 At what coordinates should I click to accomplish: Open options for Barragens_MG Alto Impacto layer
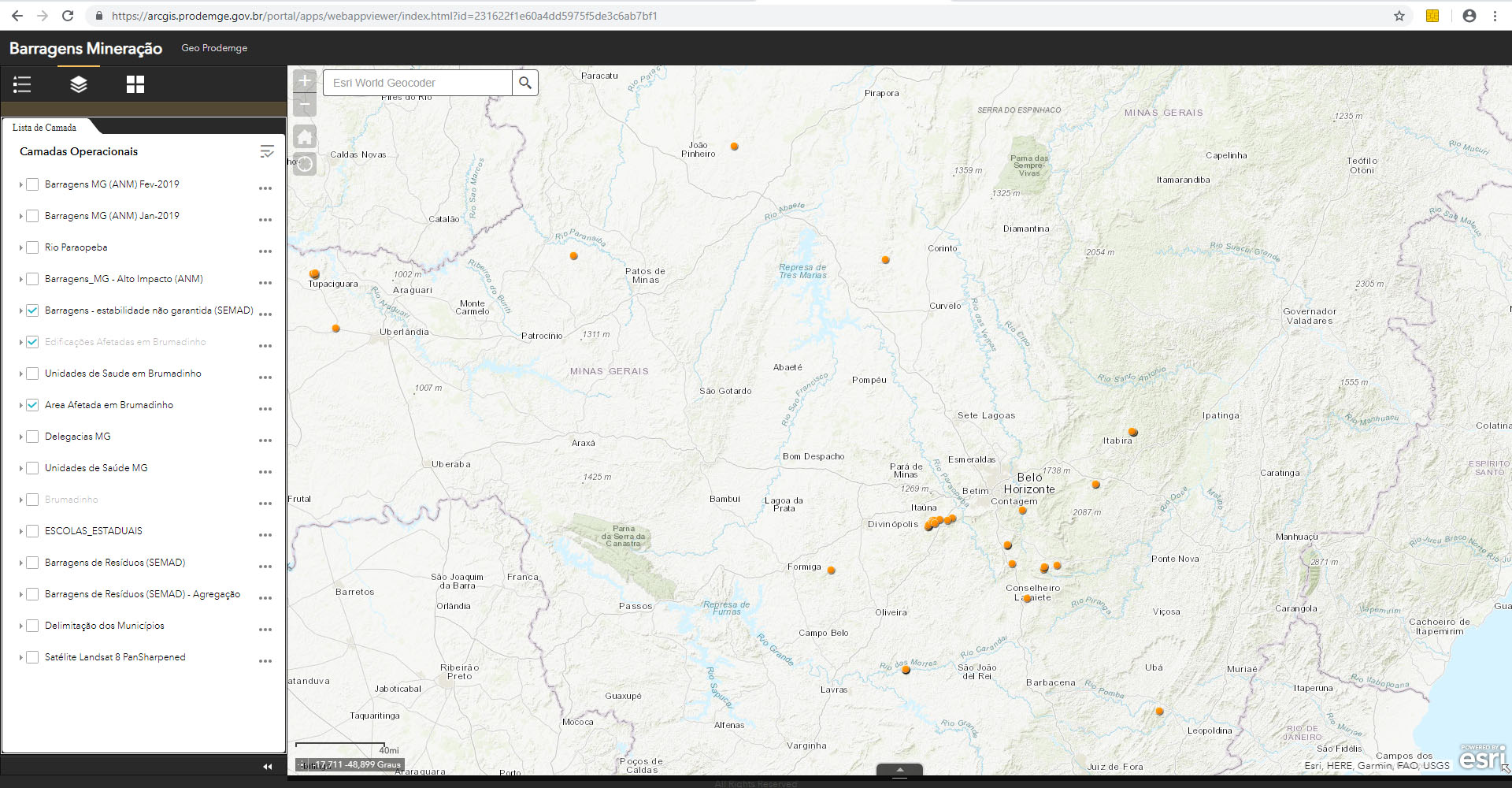265,283
